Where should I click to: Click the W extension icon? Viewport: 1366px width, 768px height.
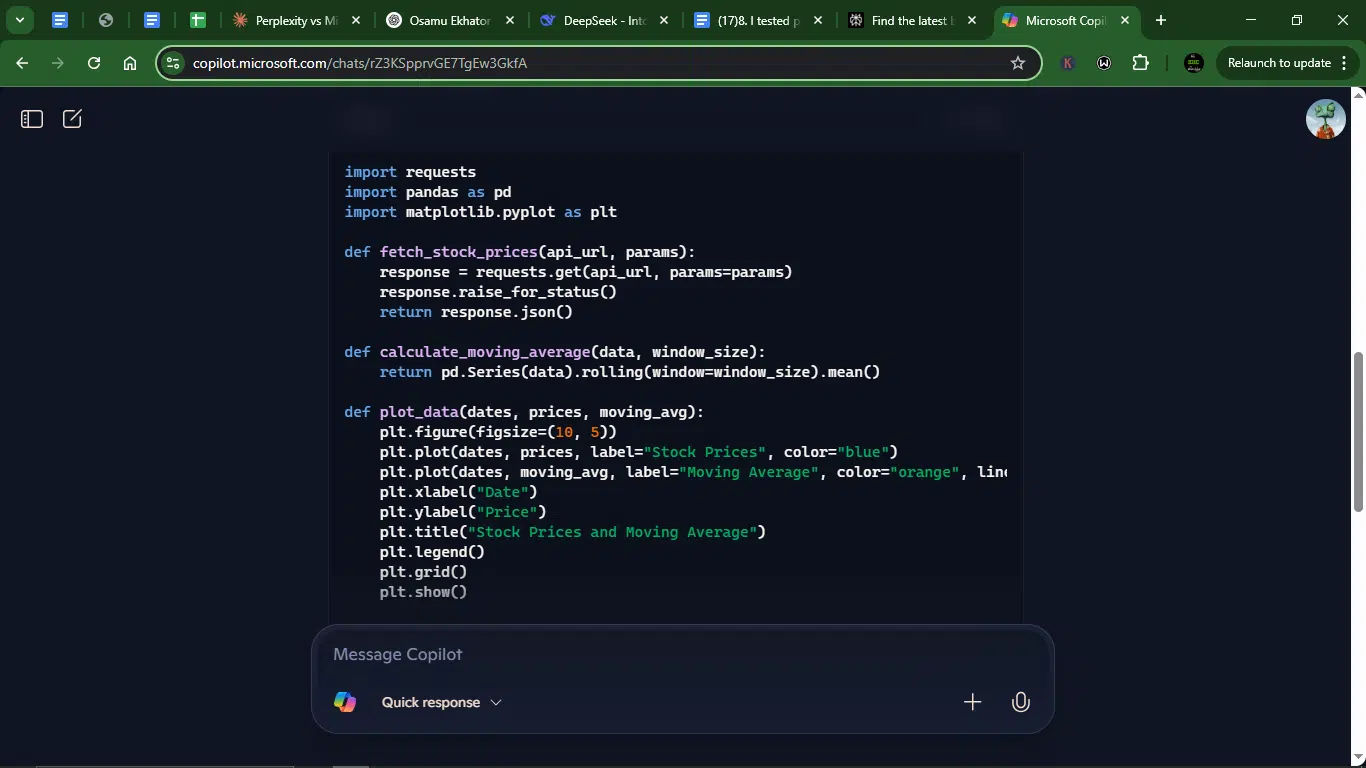(x=1104, y=63)
